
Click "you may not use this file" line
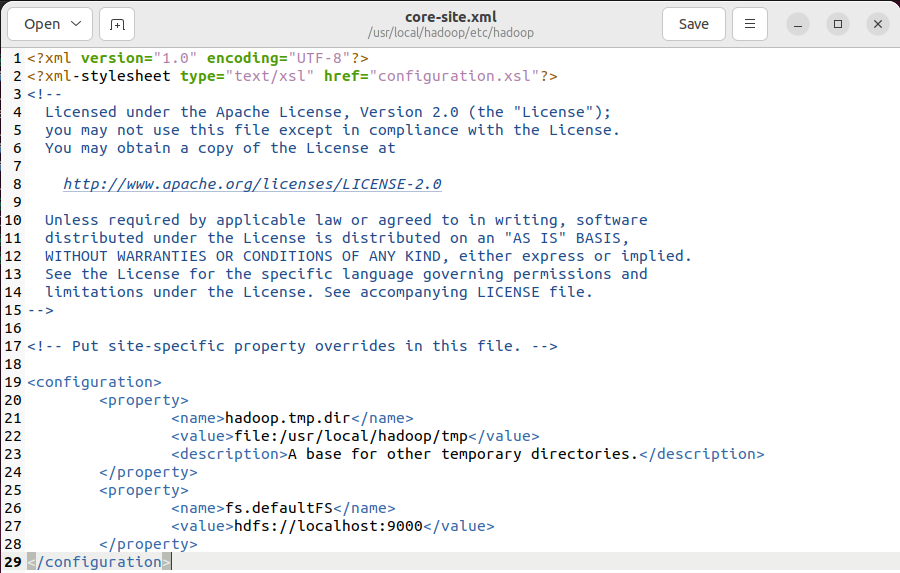332,130
